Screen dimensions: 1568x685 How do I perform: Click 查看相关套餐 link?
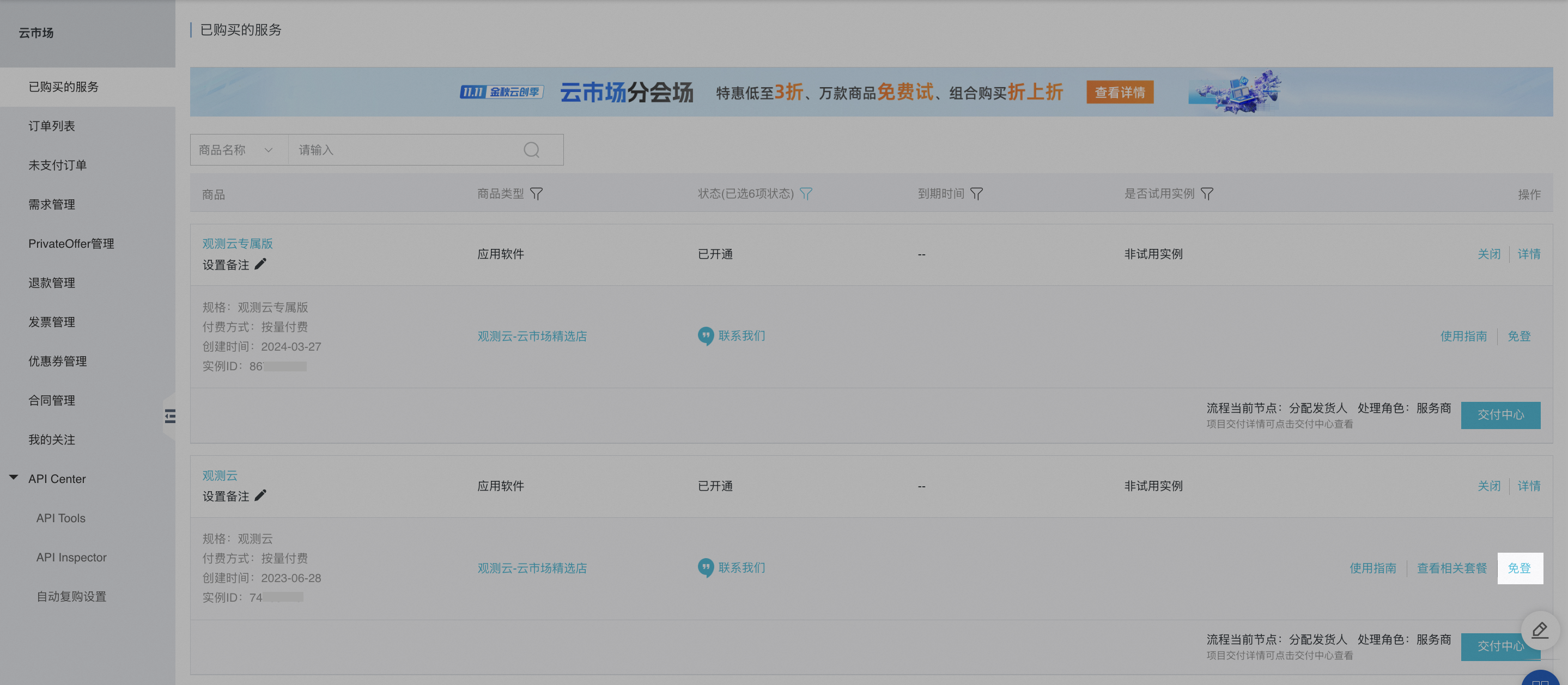pos(1452,568)
